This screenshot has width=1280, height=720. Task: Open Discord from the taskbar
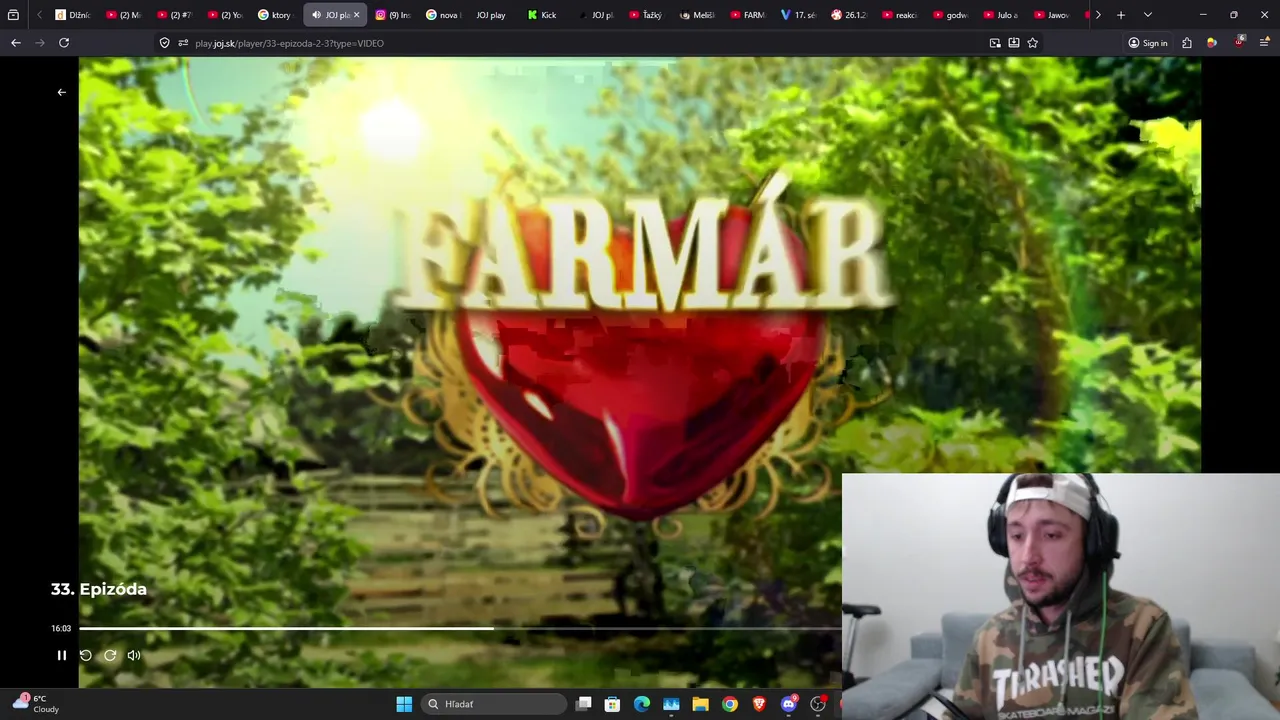[x=789, y=704]
